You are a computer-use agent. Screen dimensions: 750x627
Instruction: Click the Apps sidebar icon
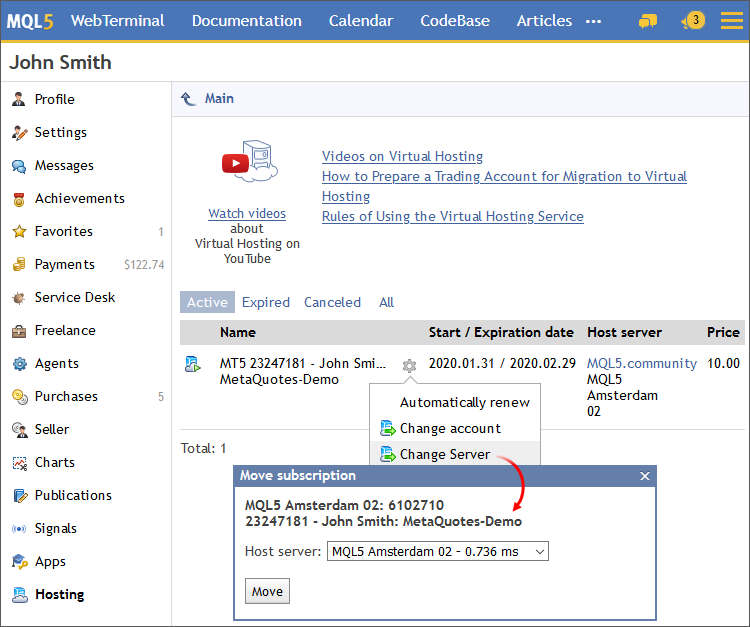(20, 561)
